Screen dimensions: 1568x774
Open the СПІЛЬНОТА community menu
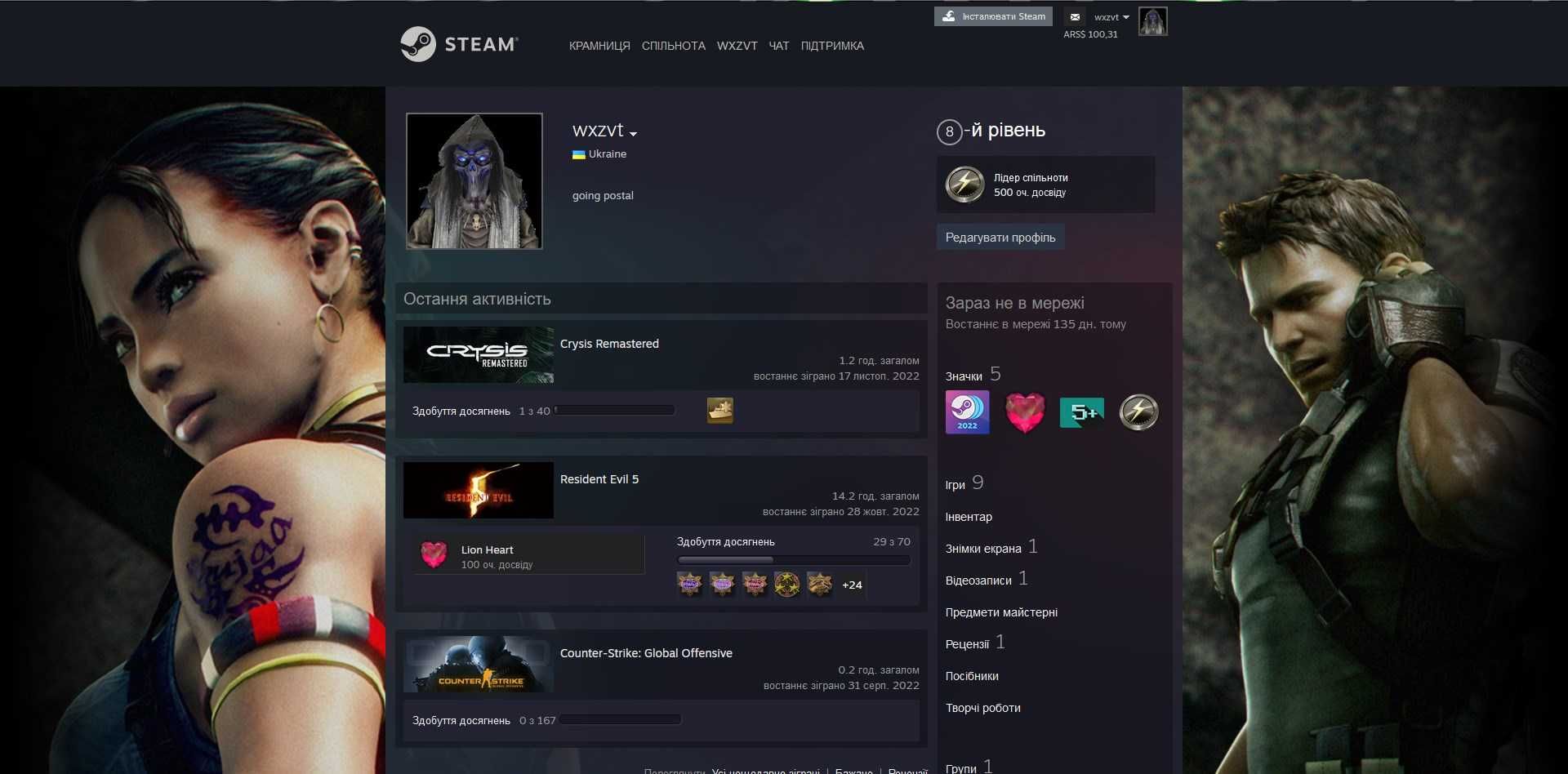pos(674,46)
